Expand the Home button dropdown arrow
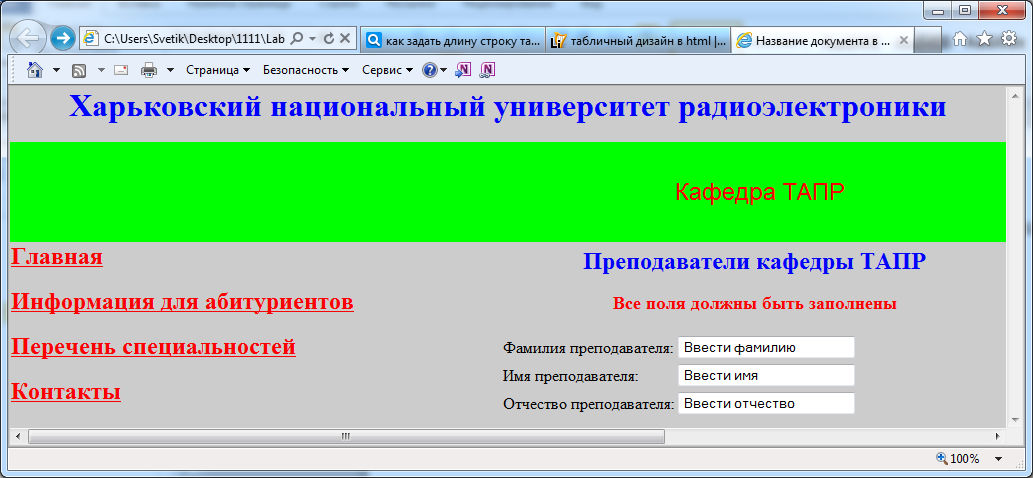This screenshot has width=1033, height=478. 56,70
